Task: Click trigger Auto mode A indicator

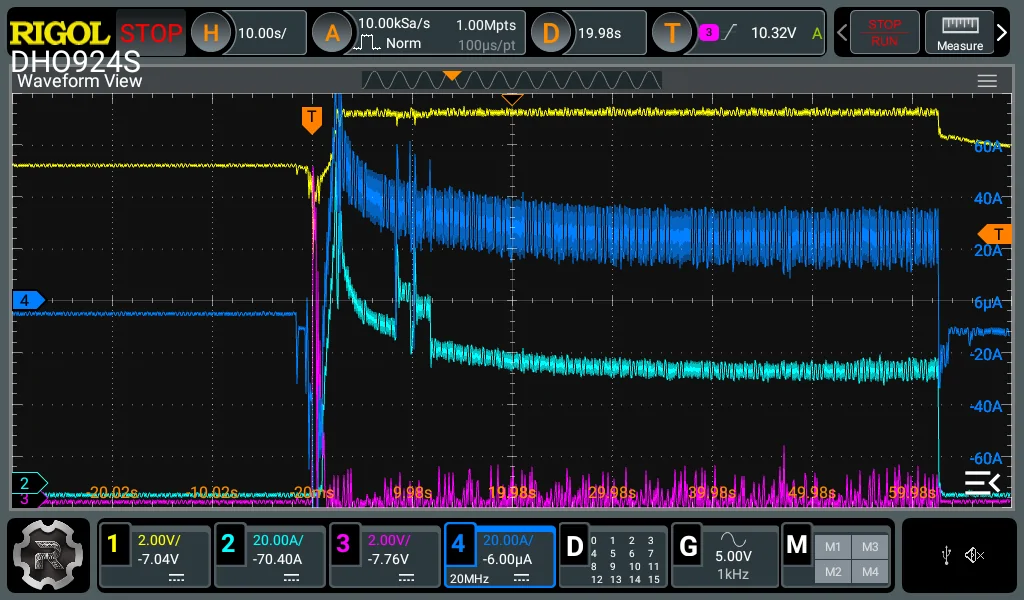Action: click(816, 33)
